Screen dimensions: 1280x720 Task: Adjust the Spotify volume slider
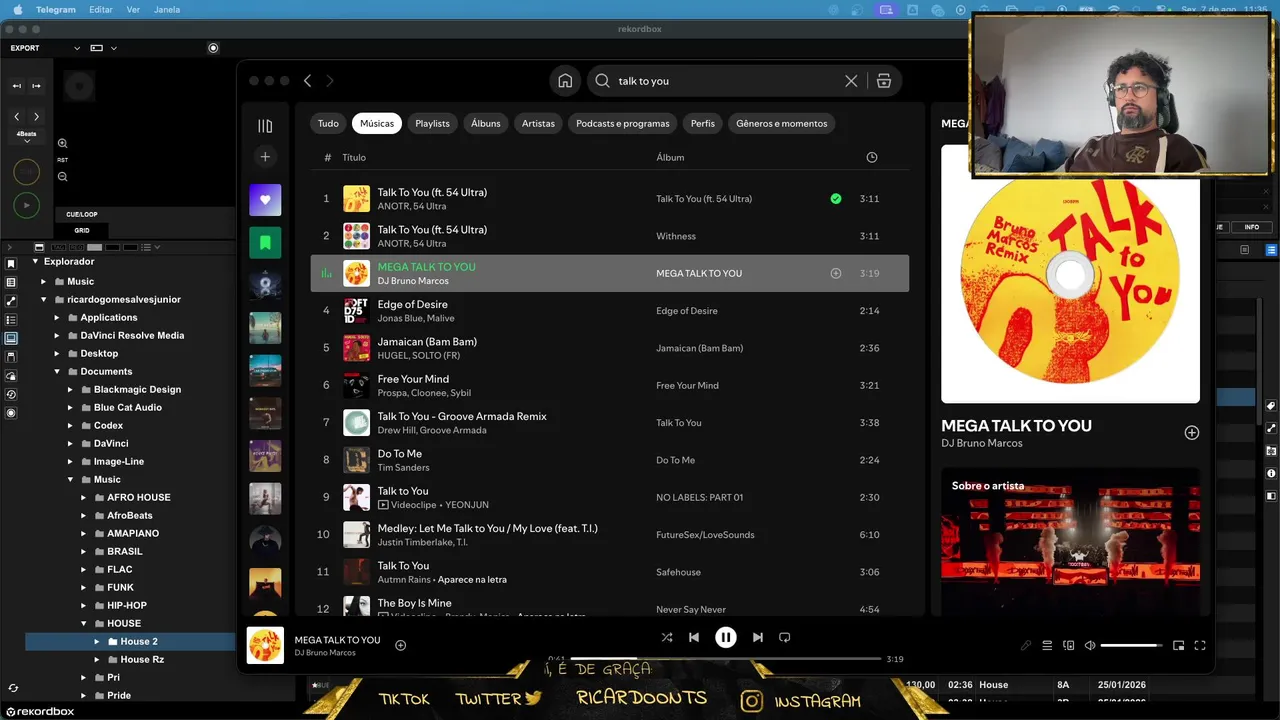[x=1131, y=646]
